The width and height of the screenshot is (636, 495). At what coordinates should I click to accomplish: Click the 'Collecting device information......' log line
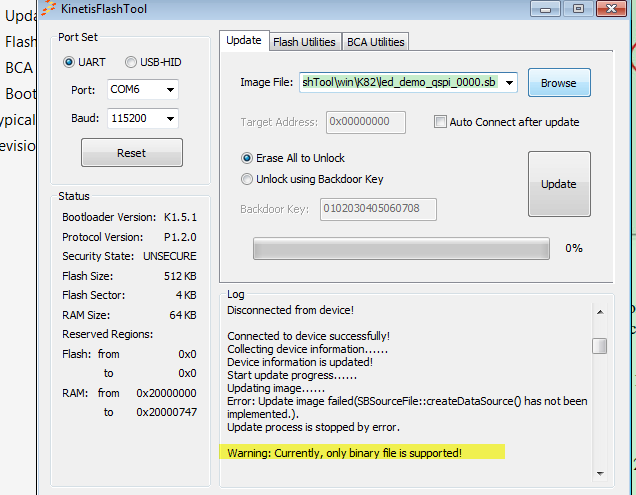[x=307, y=349]
